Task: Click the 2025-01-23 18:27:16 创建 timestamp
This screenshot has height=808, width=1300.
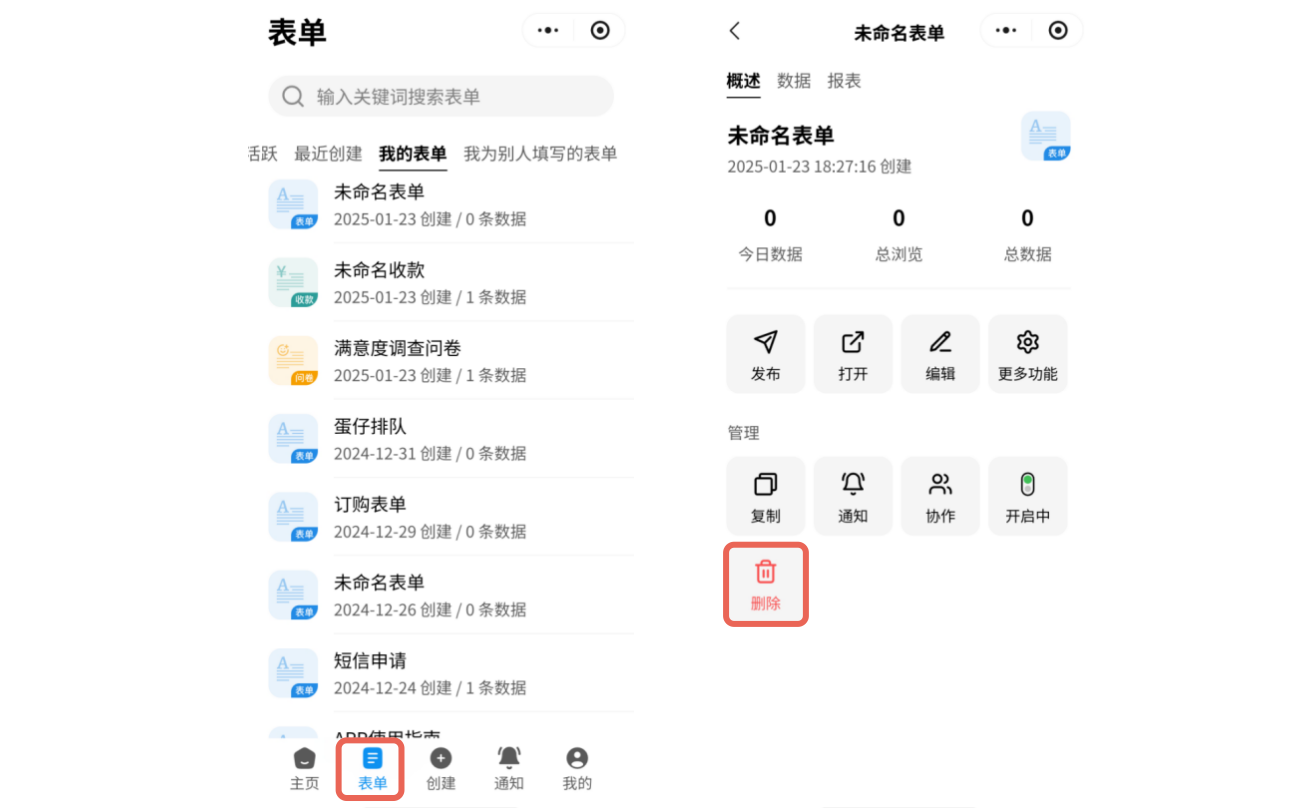Action: pyautogui.click(x=819, y=166)
